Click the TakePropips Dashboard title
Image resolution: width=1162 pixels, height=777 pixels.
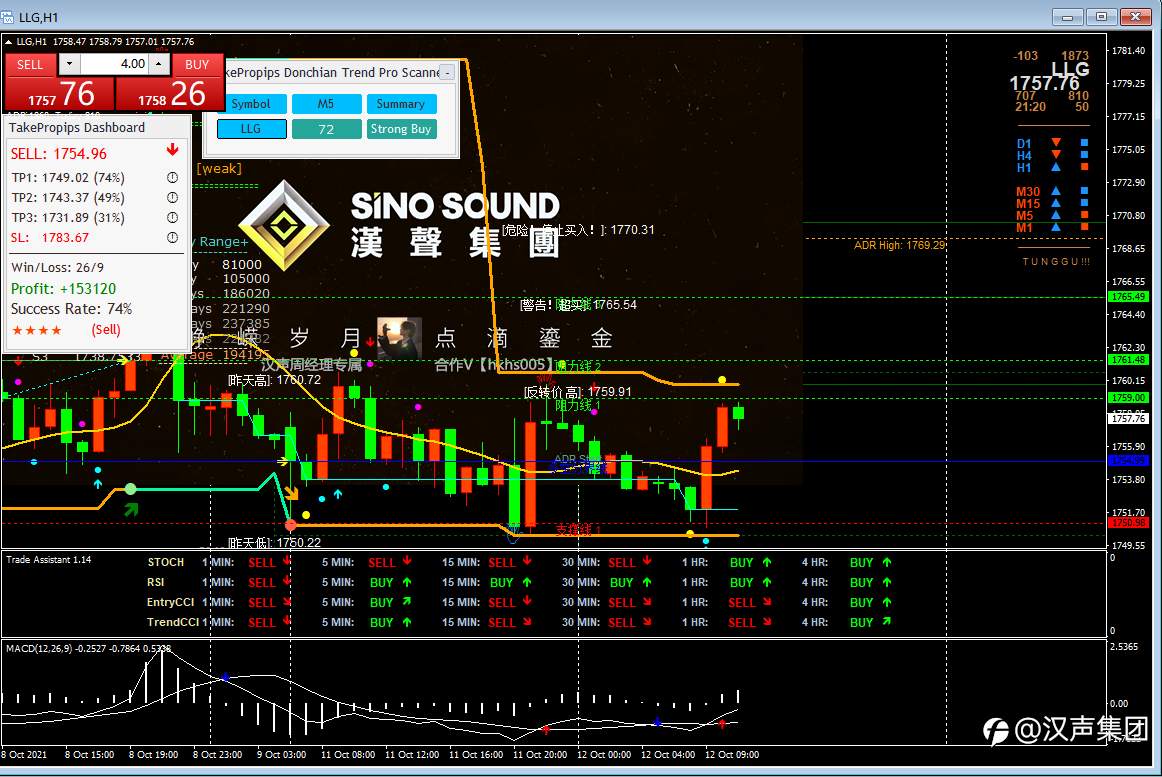tap(77, 128)
